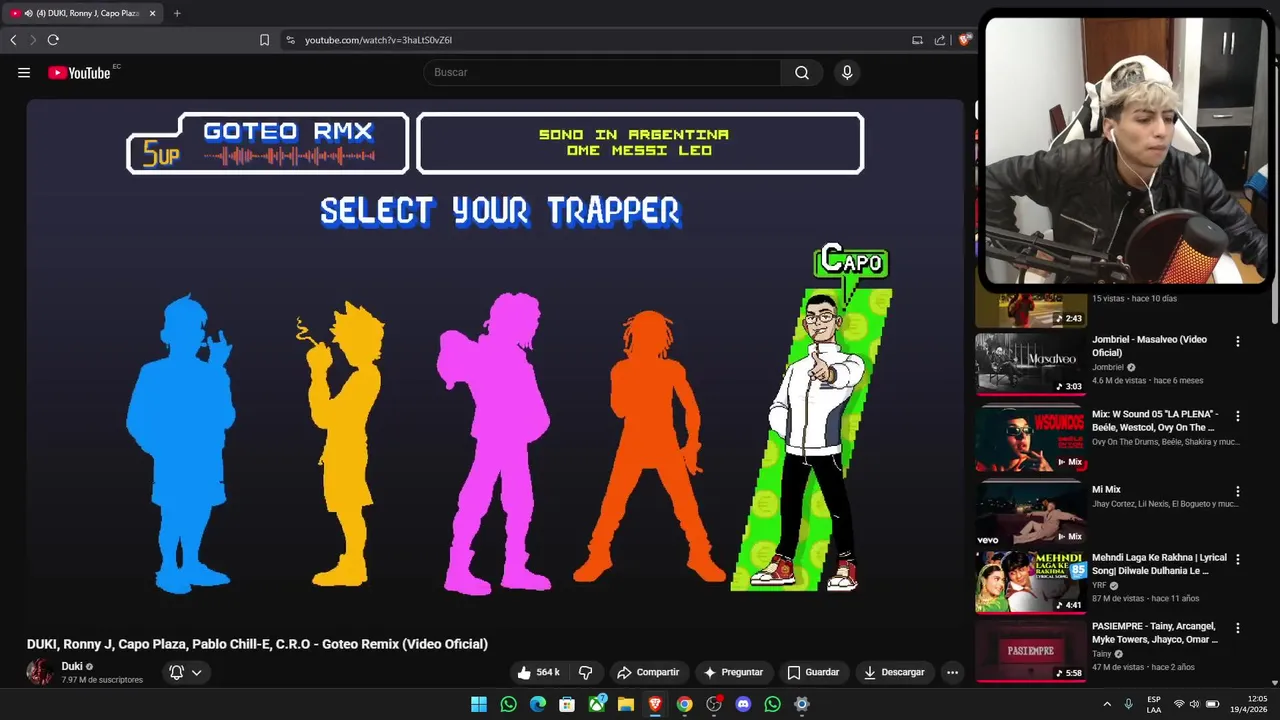1280x720 pixels.
Task: Open the OBS Studio taskbar icon
Action: coord(714,704)
